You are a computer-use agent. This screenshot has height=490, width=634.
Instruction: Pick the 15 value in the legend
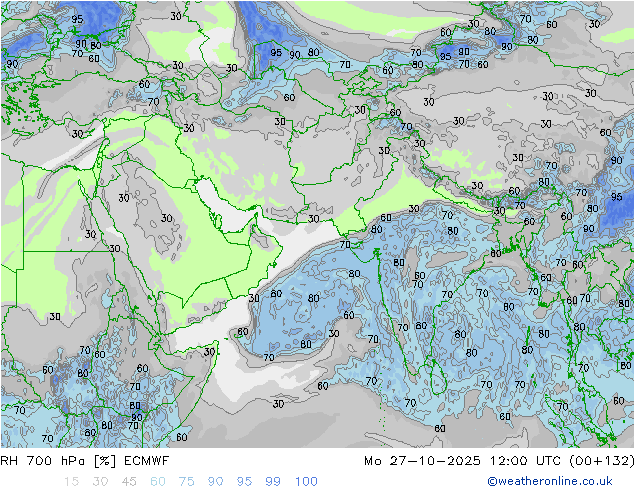click(x=71, y=482)
